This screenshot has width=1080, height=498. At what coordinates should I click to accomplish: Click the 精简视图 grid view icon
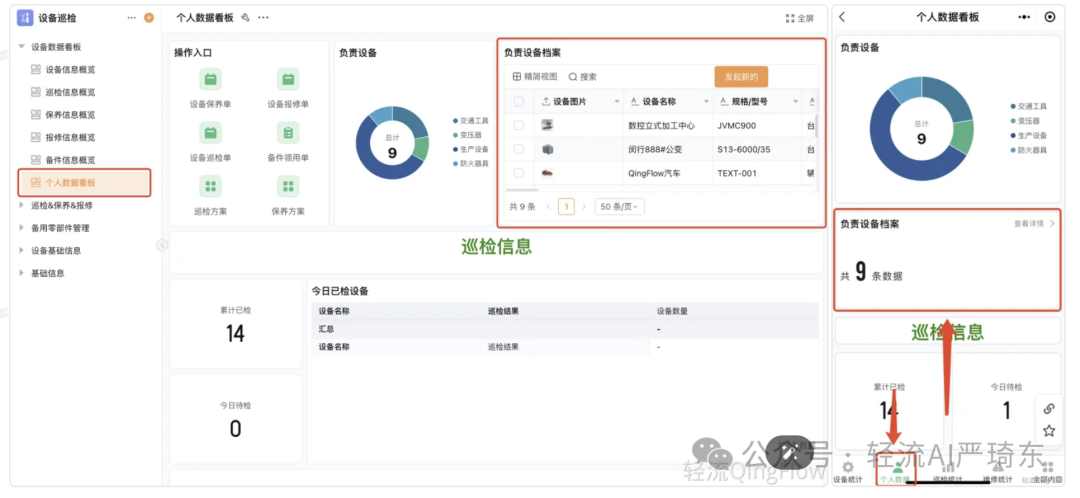pos(517,77)
